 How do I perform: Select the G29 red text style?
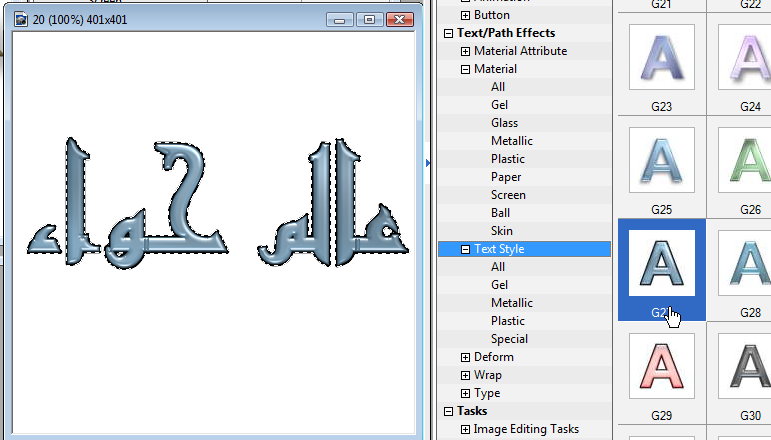click(661, 366)
